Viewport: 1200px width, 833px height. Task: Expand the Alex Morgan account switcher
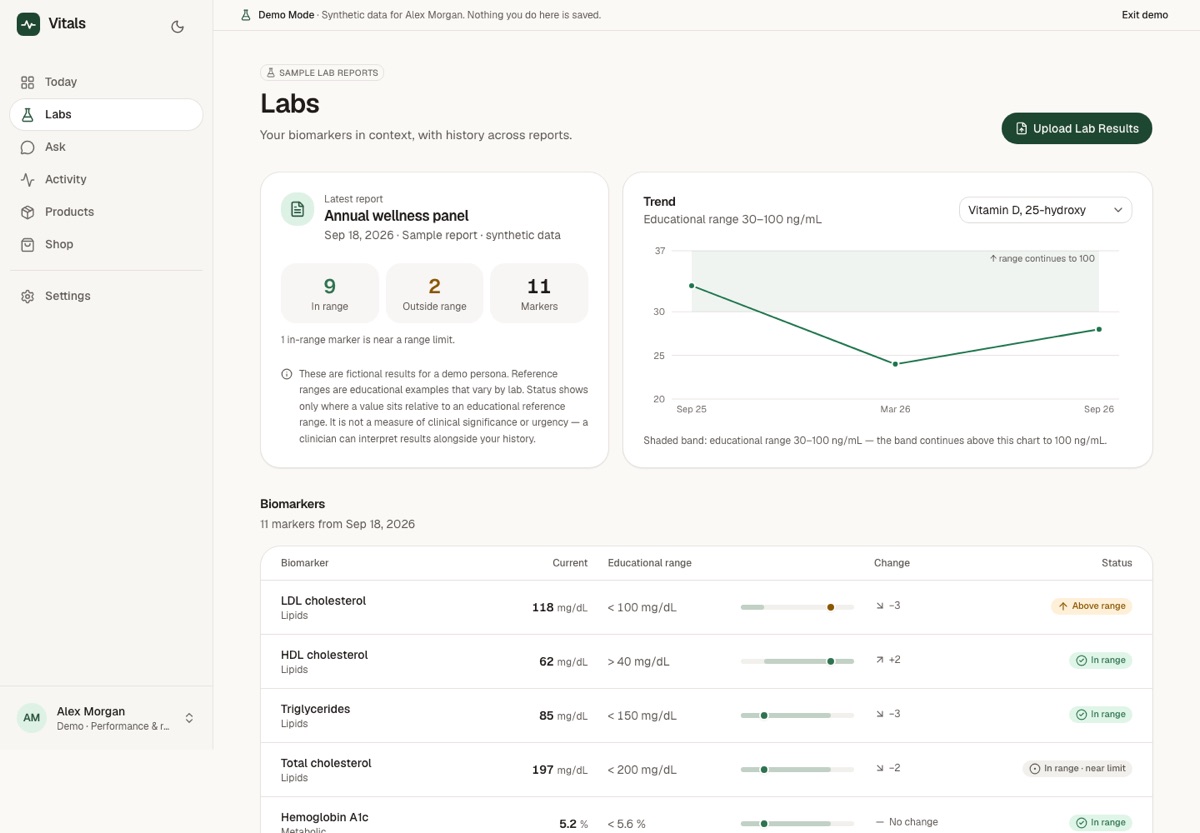(x=106, y=718)
